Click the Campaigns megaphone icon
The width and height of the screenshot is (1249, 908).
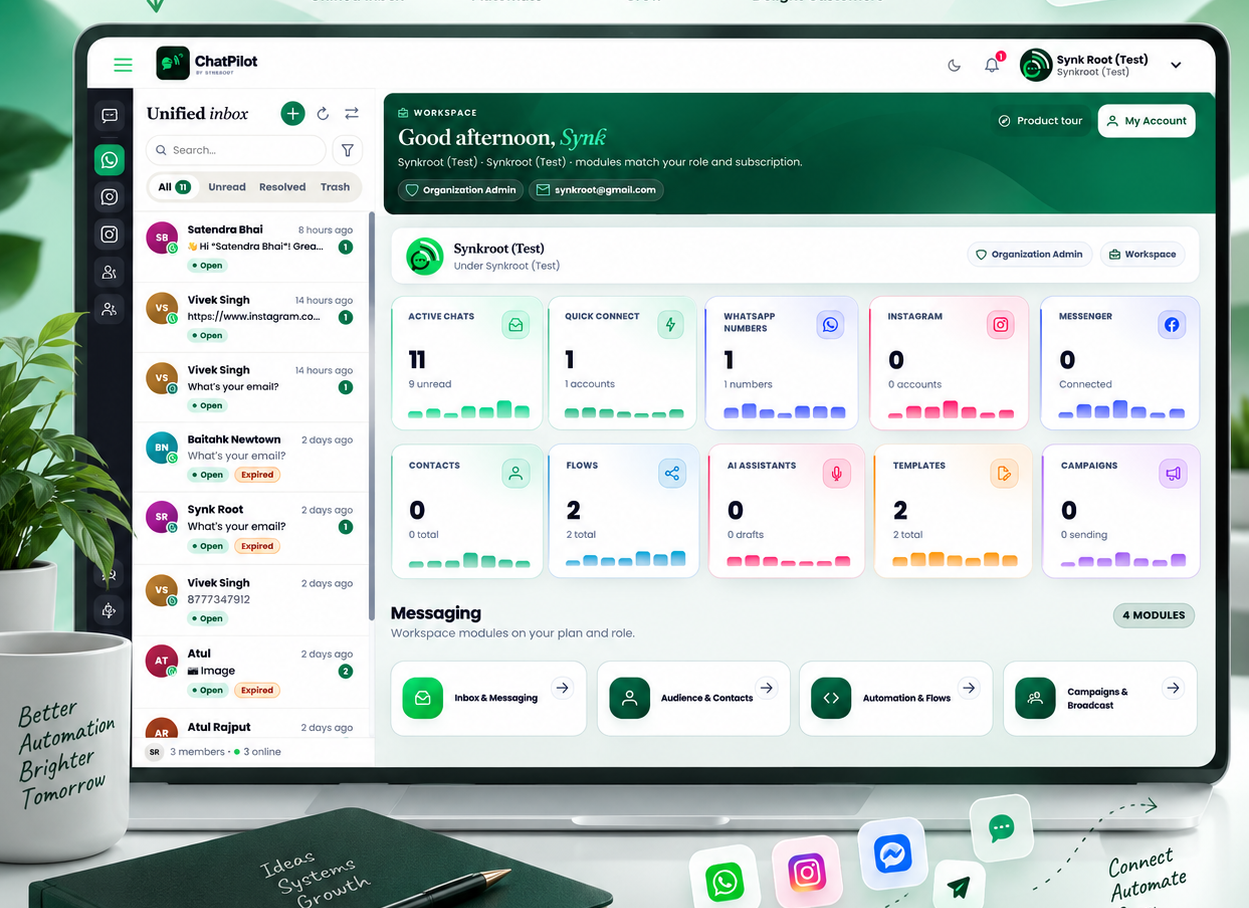pos(1173,474)
